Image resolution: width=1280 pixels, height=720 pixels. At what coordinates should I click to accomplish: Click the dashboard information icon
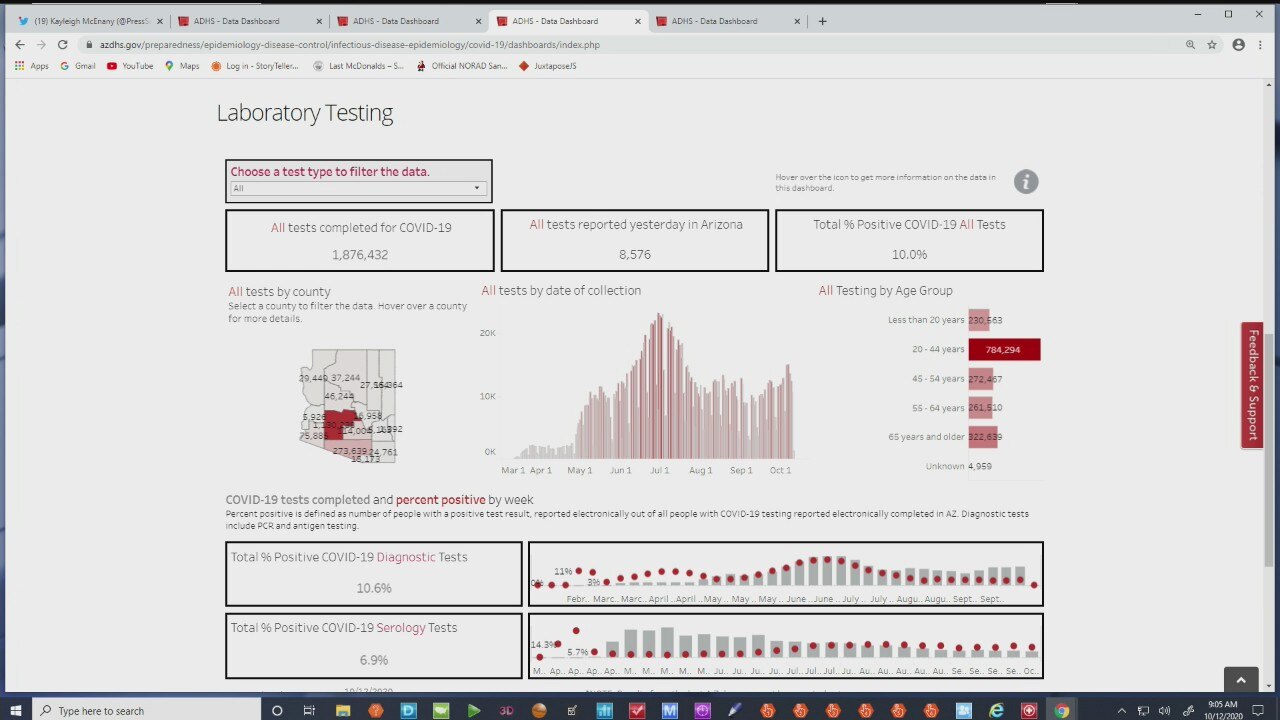[x=1026, y=181]
